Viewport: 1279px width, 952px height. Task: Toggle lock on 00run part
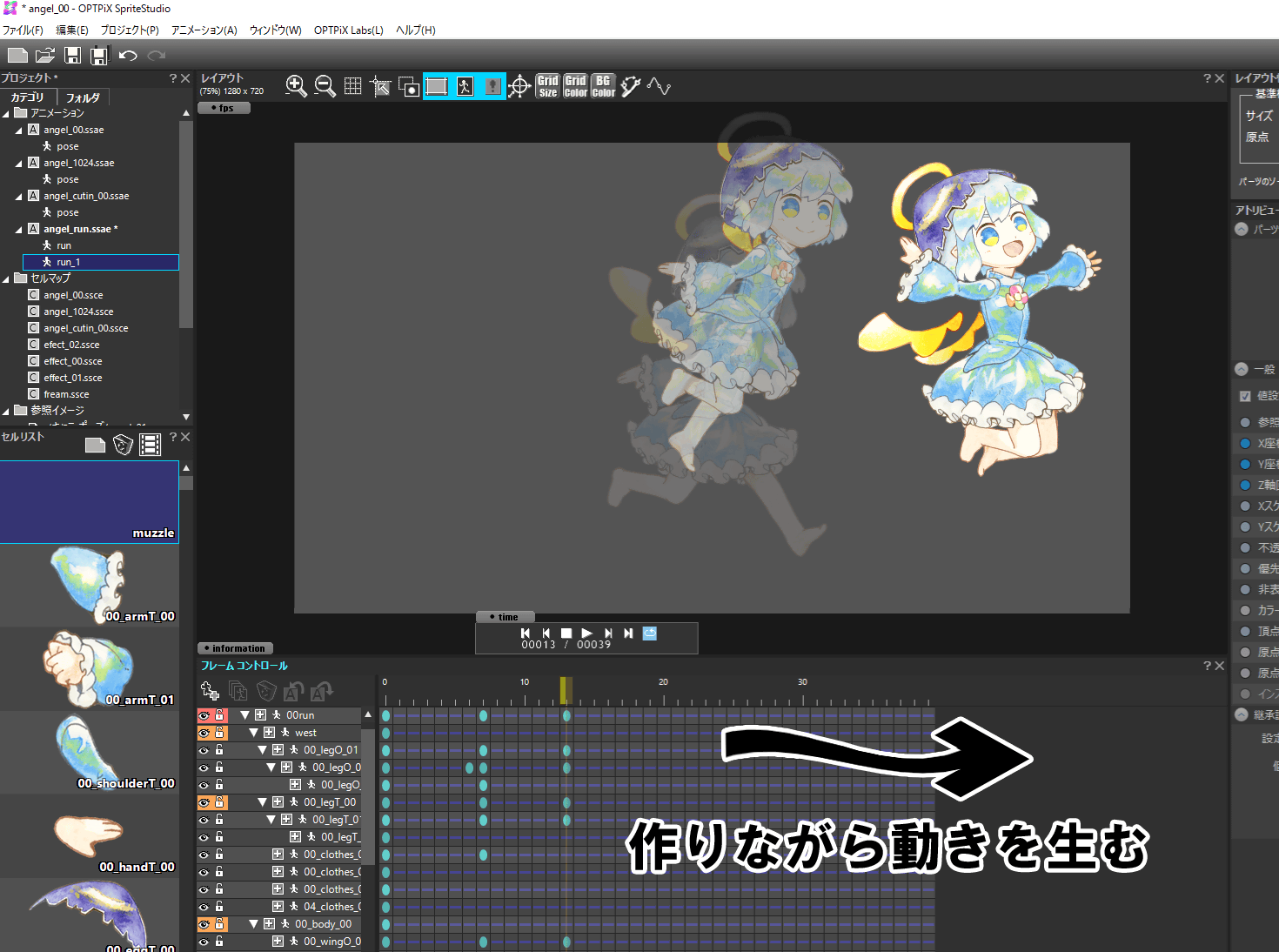click(x=220, y=715)
